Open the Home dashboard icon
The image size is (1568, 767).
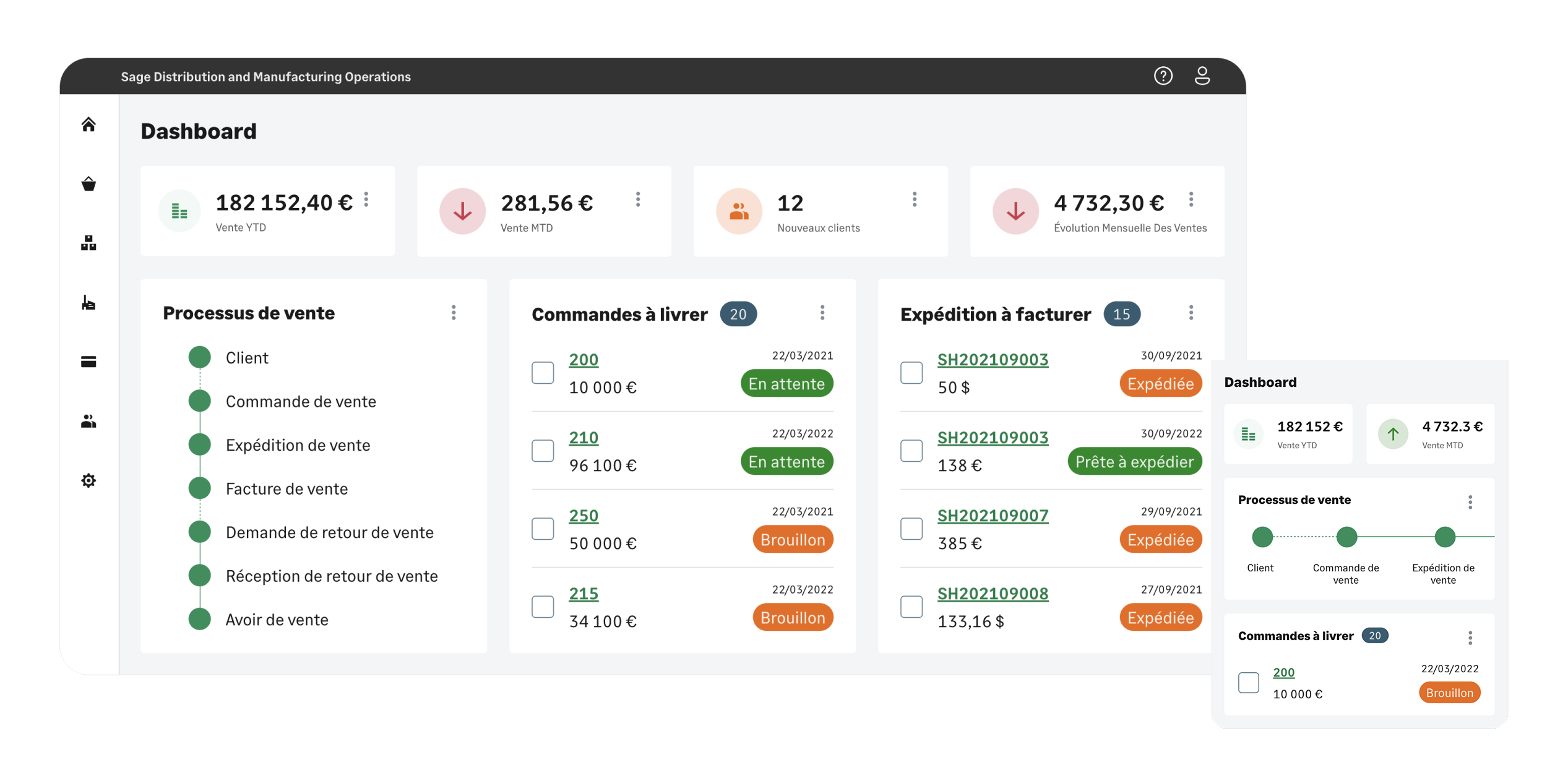point(88,124)
